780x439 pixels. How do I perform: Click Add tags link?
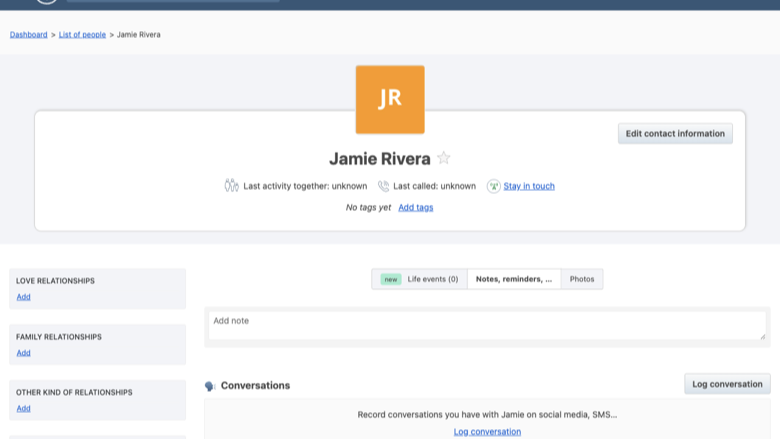pos(415,207)
